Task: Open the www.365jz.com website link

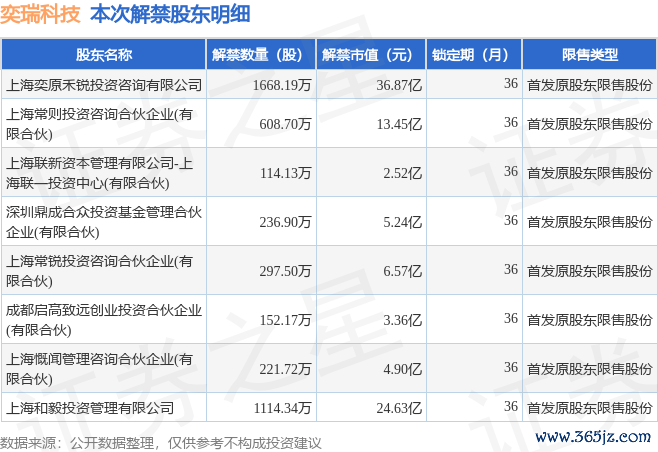Action: [x=593, y=437]
